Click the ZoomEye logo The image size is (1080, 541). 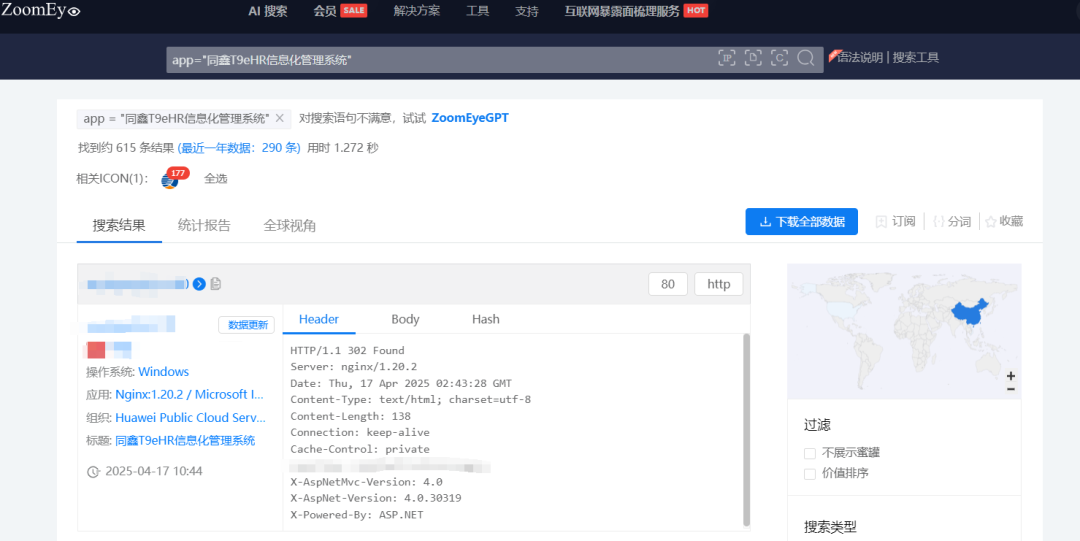point(41,10)
